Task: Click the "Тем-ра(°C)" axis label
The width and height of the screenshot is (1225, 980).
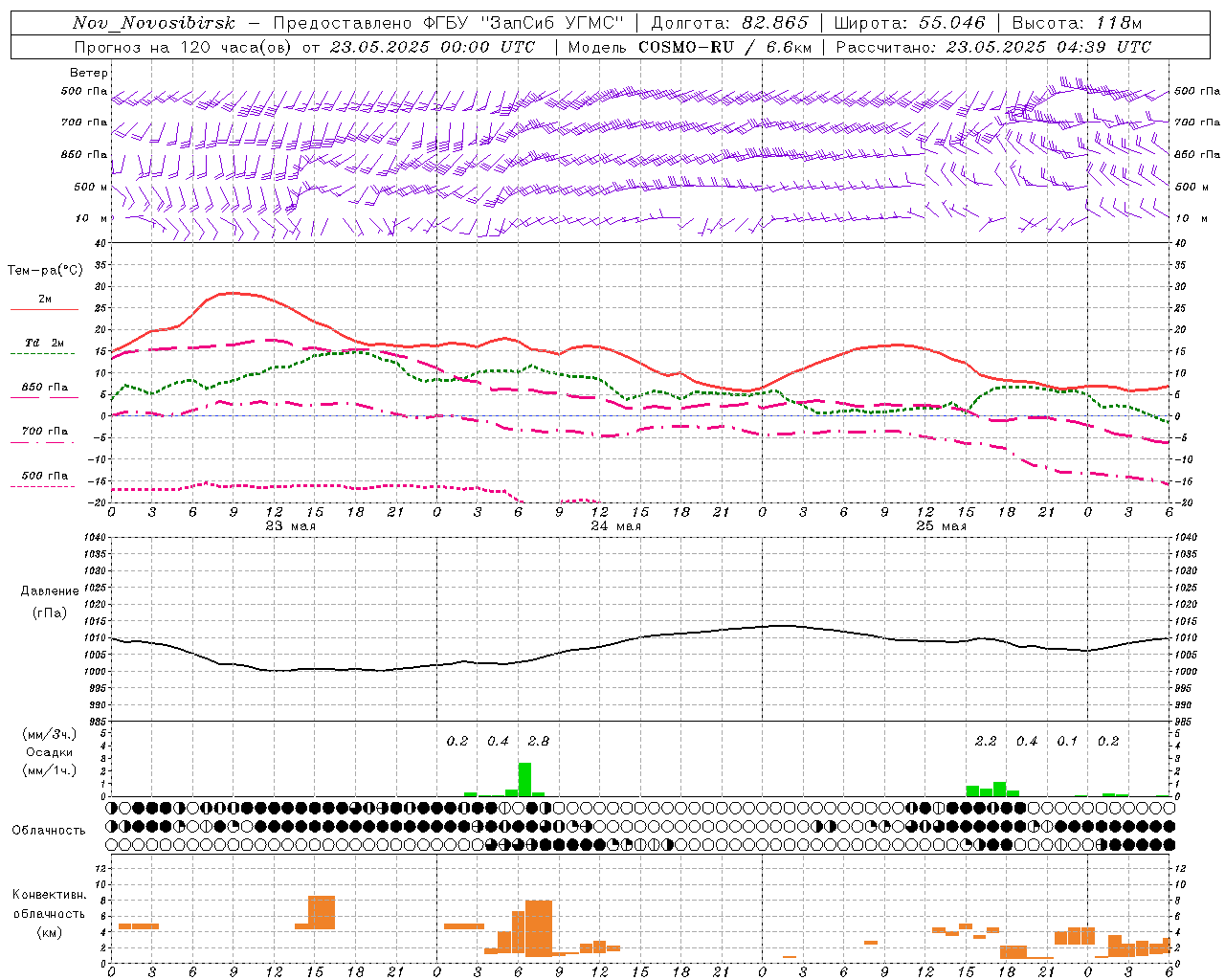Action: coord(45,271)
